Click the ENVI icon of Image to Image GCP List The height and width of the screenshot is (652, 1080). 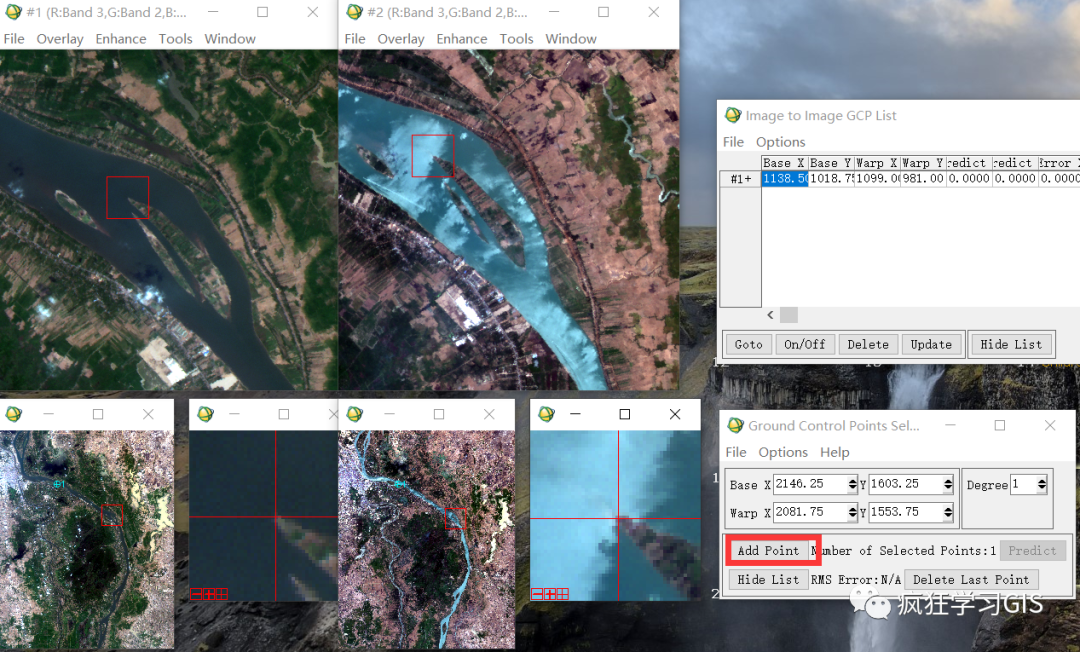pyautogui.click(x=733, y=115)
